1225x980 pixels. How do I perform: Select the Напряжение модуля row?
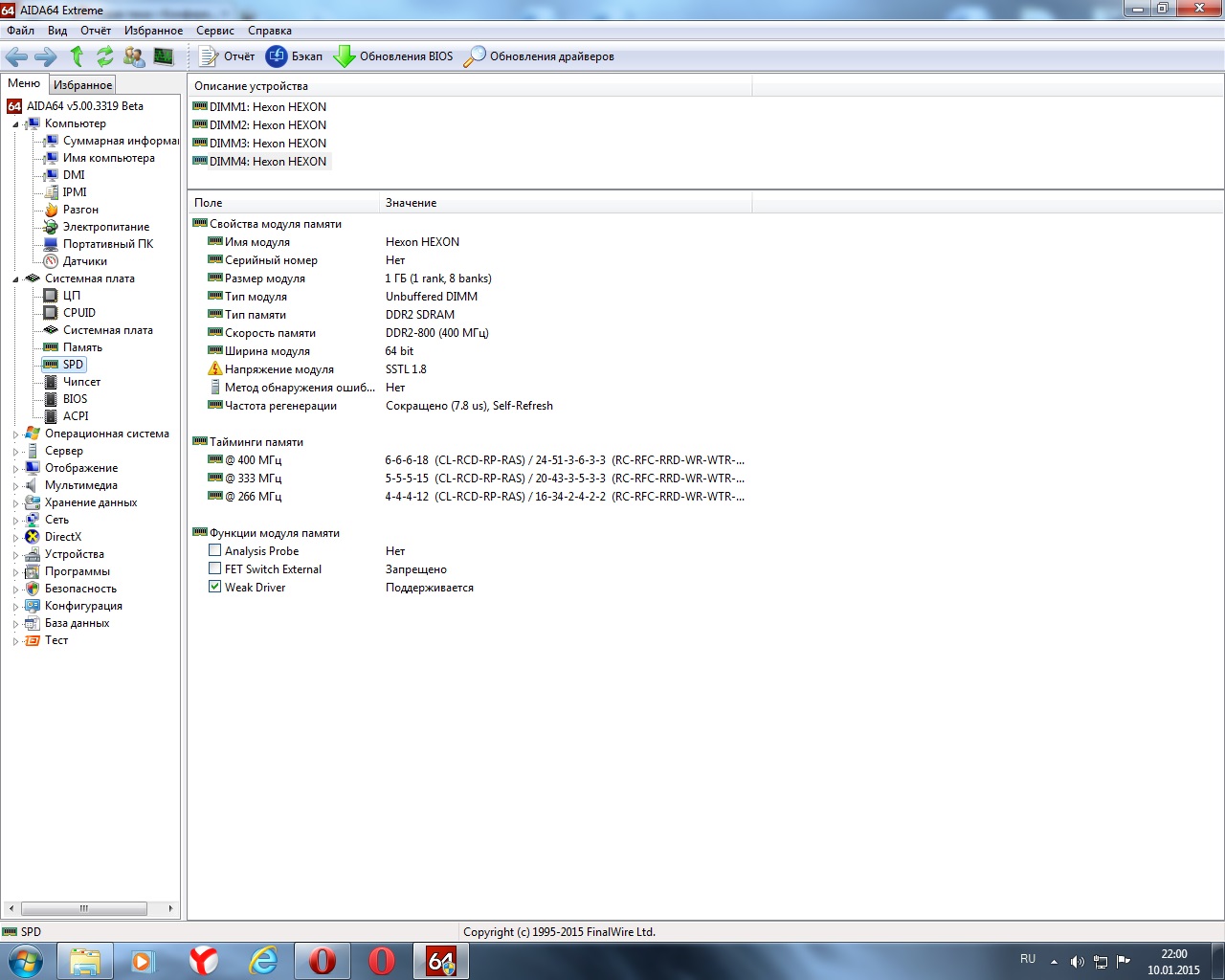pos(469,369)
